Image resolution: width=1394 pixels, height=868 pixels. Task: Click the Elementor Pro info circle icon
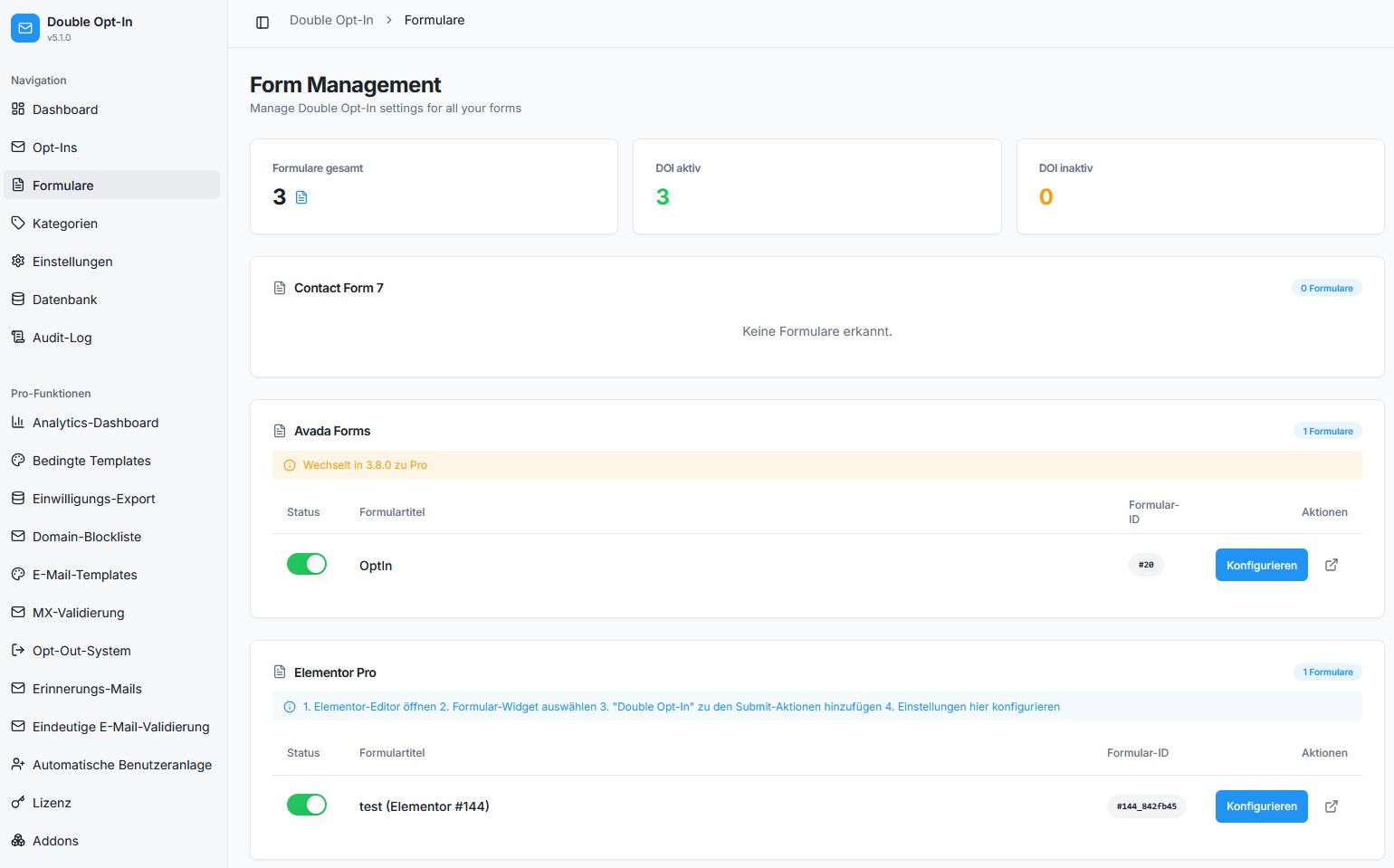(290, 707)
